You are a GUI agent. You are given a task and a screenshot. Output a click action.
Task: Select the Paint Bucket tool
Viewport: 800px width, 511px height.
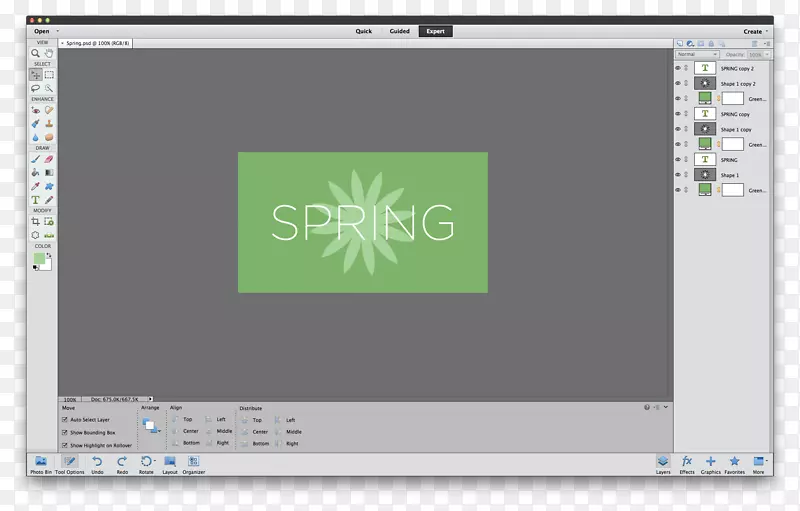click(x=35, y=172)
